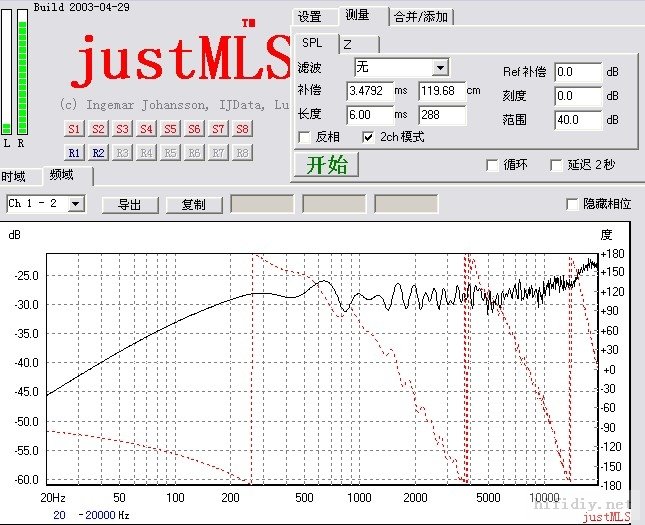Select the S7 memory slot button
The image size is (645, 525).
(x=218, y=129)
